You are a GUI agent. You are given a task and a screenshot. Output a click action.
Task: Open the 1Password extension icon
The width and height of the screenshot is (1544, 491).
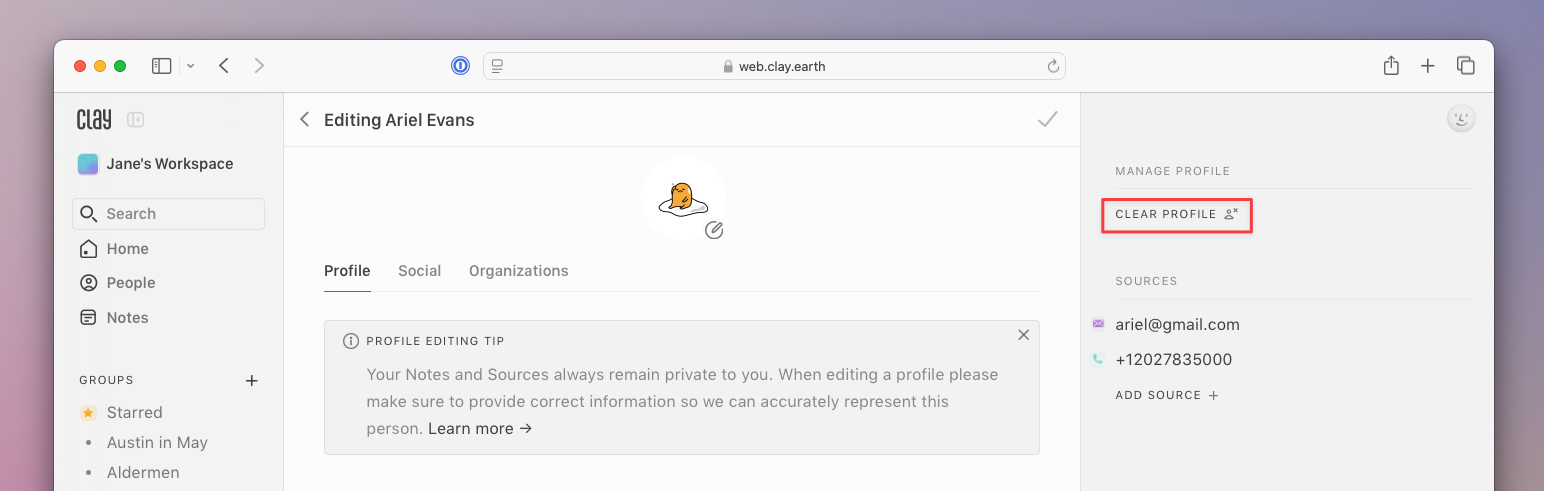[x=460, y=66]
